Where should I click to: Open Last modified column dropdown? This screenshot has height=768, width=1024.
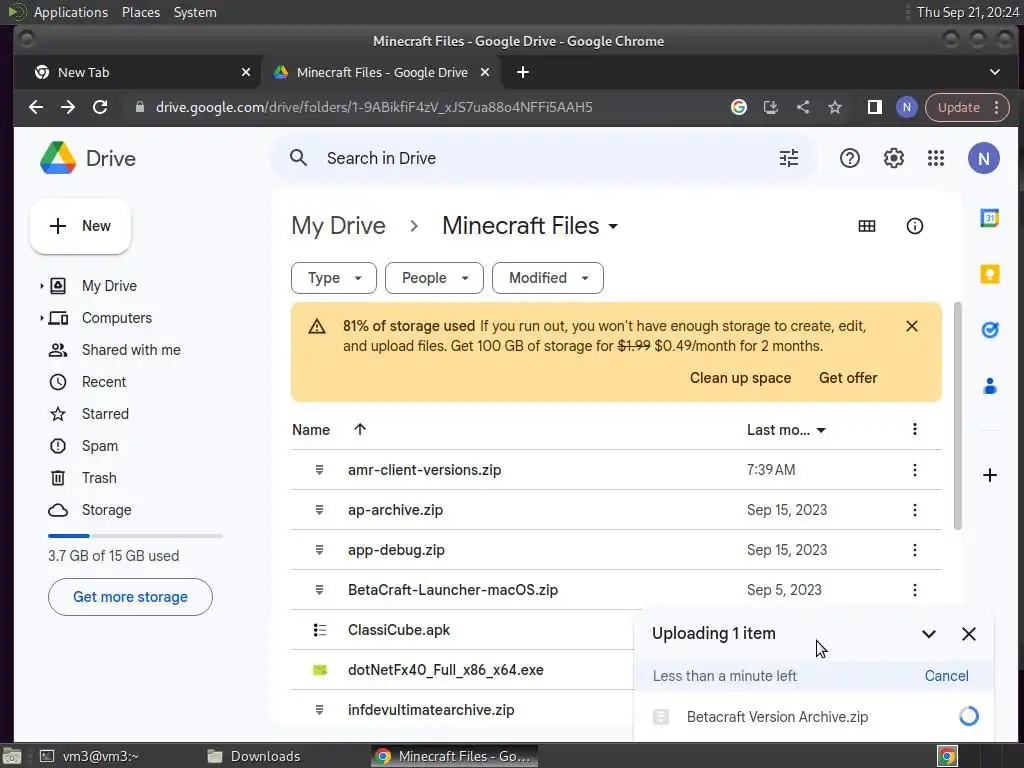(821, 430)
